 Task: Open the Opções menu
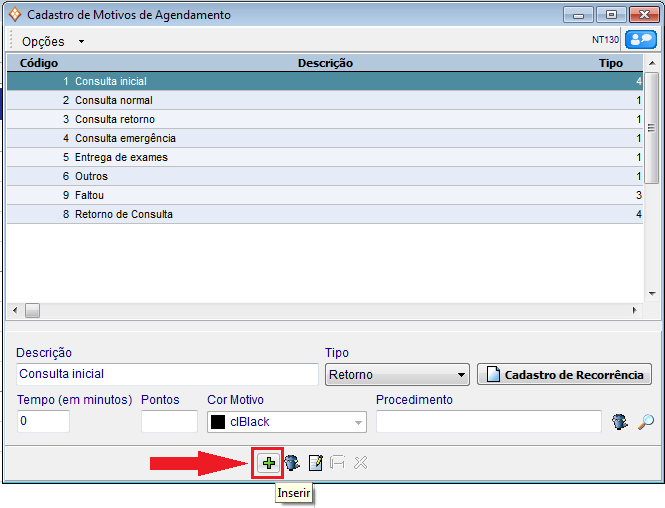51,41
